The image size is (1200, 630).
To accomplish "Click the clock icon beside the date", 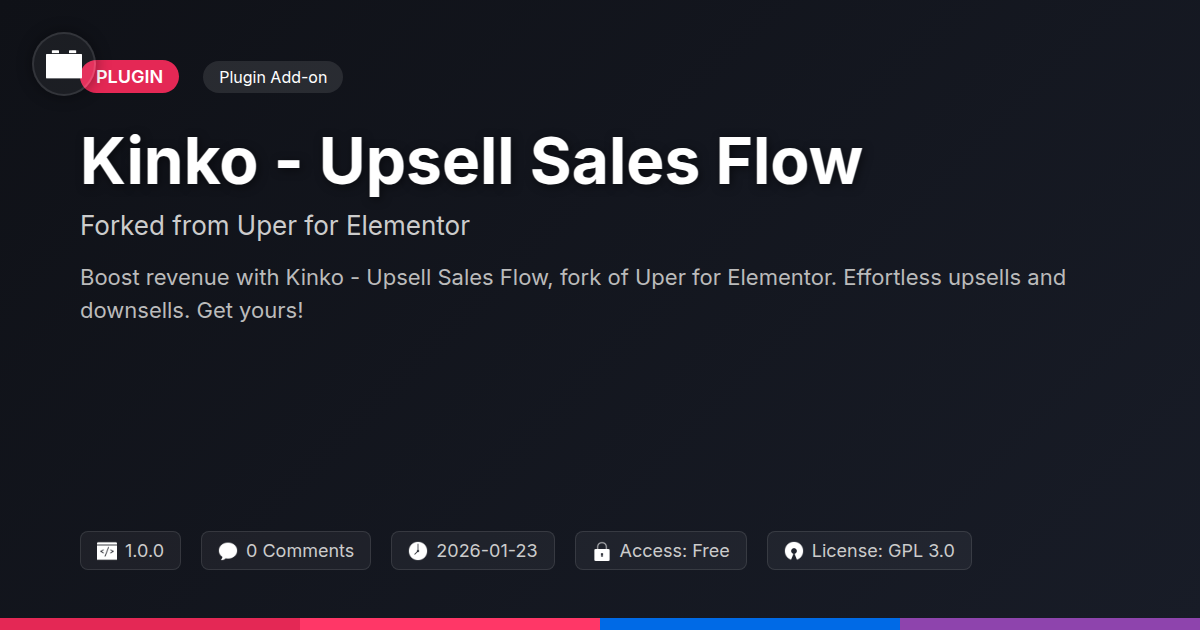I will click(418, 551).
